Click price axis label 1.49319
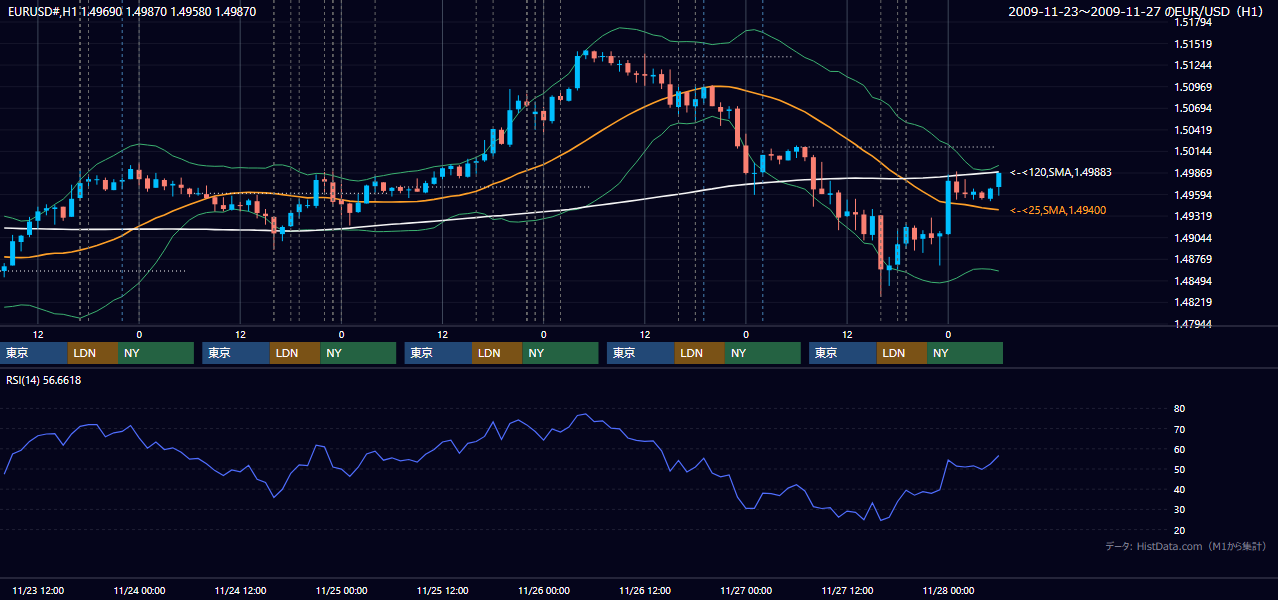 [1193, 216]
